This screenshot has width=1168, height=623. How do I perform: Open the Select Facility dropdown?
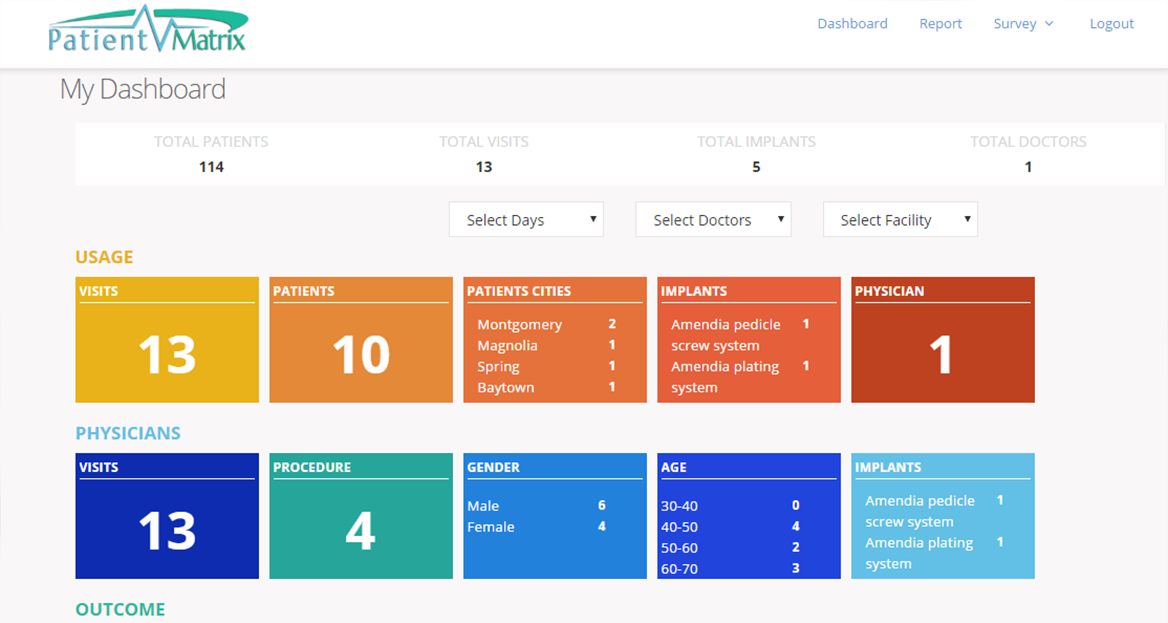(900, 220)
